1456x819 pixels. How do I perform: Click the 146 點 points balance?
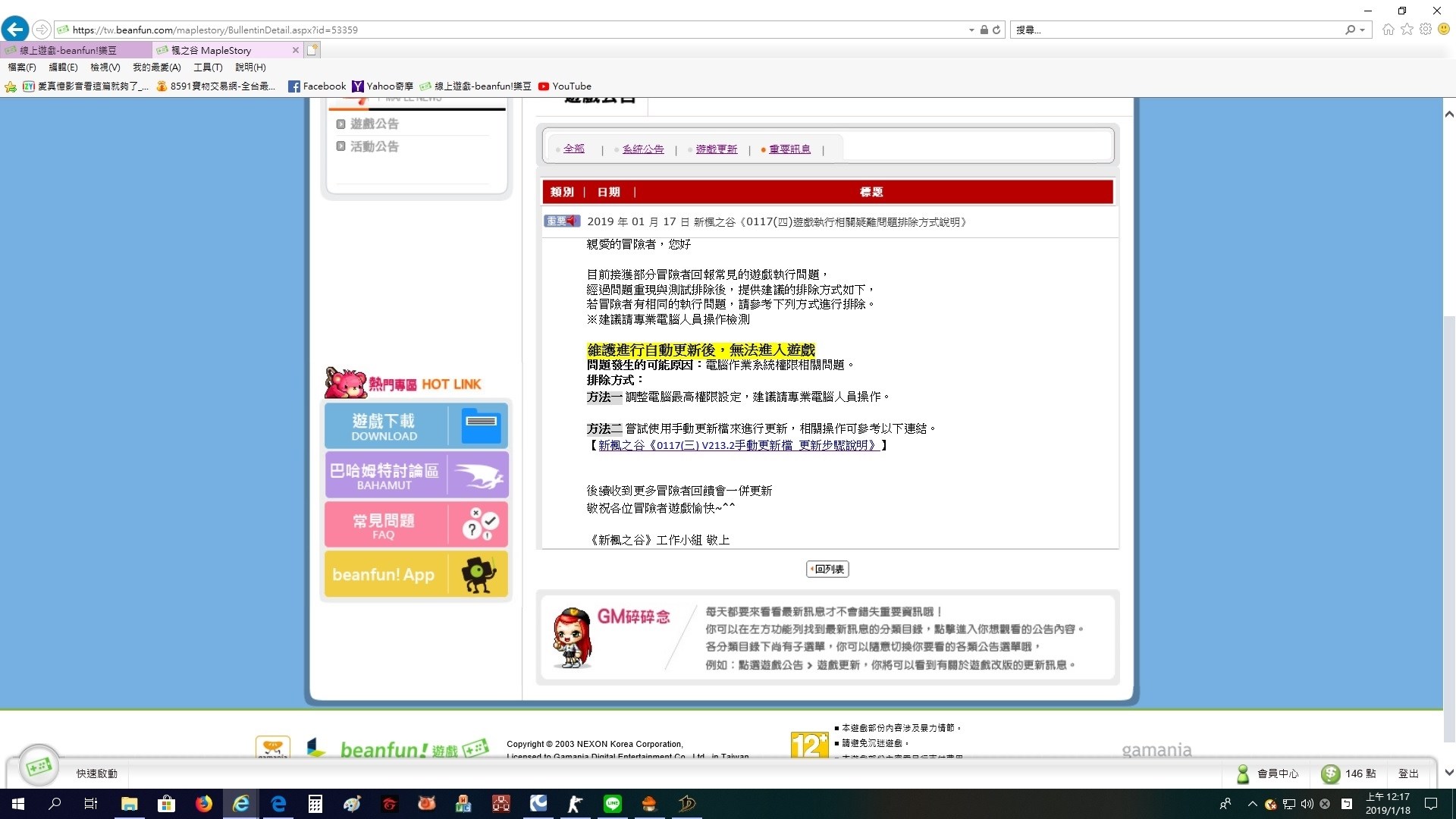coord(1349,773)
